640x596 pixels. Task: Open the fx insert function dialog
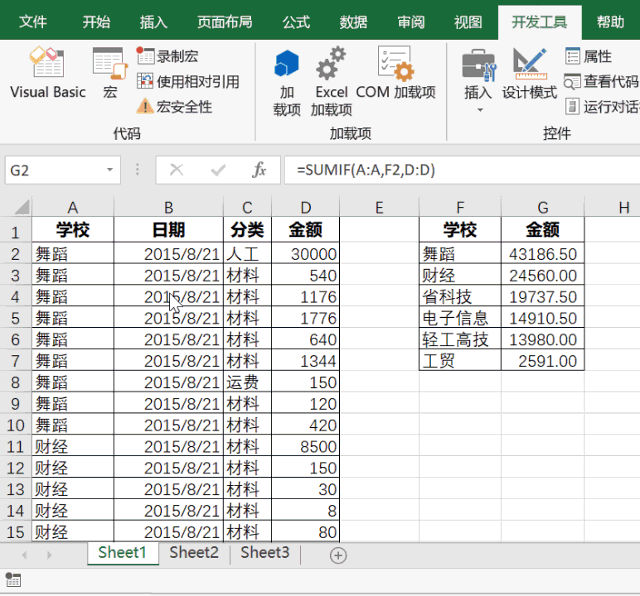(259, 170)
